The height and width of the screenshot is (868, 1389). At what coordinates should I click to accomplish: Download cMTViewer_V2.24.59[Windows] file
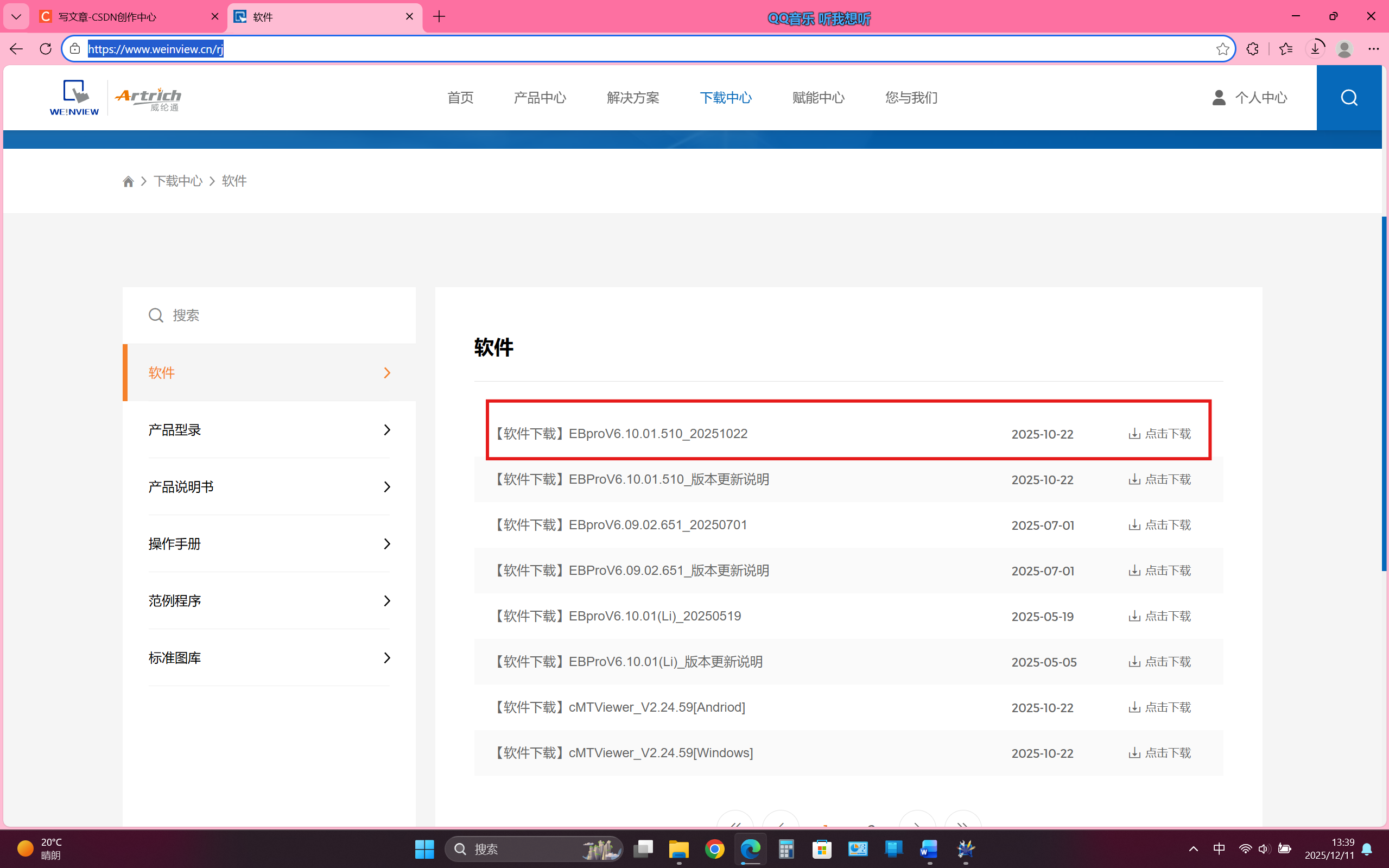pos(1159,752)
